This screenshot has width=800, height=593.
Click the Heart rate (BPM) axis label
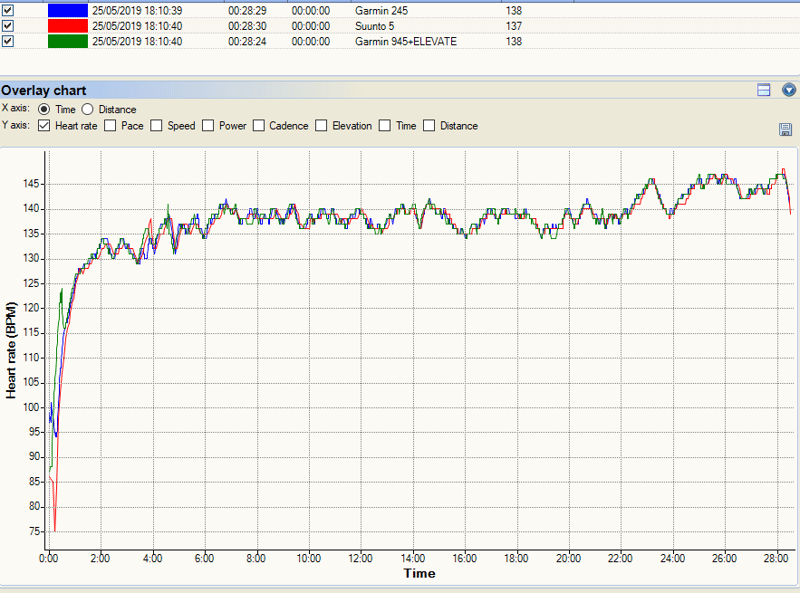[11, 350]
